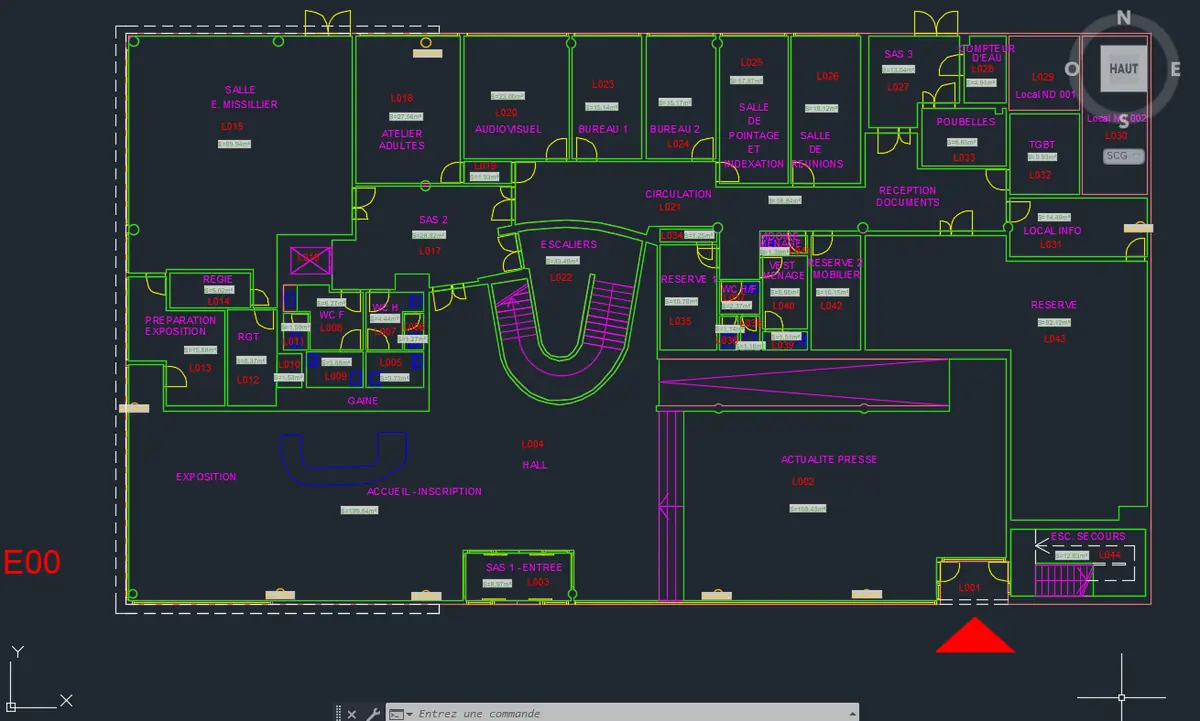Open the SCG coordinate system dropdown under the ViewCube
Viewport: 1200px width, 721px height.
click(x=1122, y=155)
